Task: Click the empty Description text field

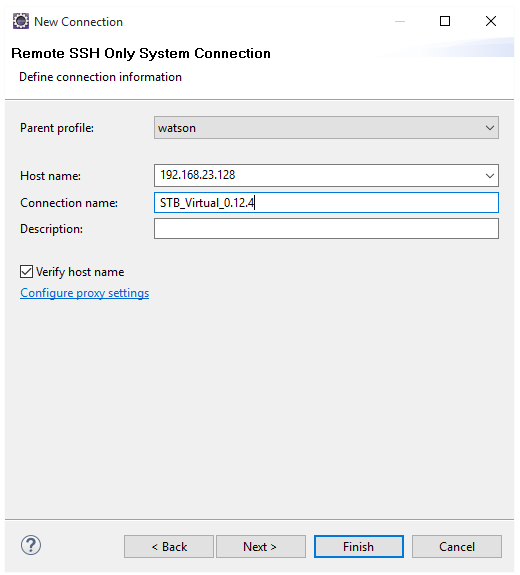Action: tap(326, 228)
